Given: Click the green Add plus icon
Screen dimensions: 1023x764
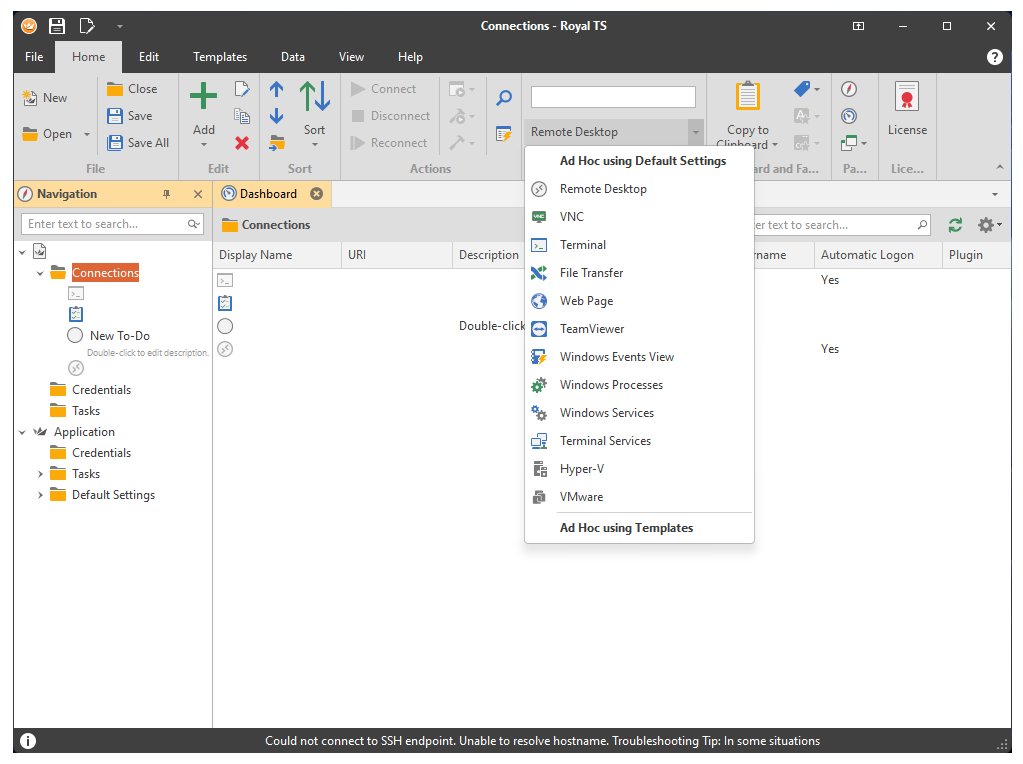Looking at the screenshot, I should point(203,97).
